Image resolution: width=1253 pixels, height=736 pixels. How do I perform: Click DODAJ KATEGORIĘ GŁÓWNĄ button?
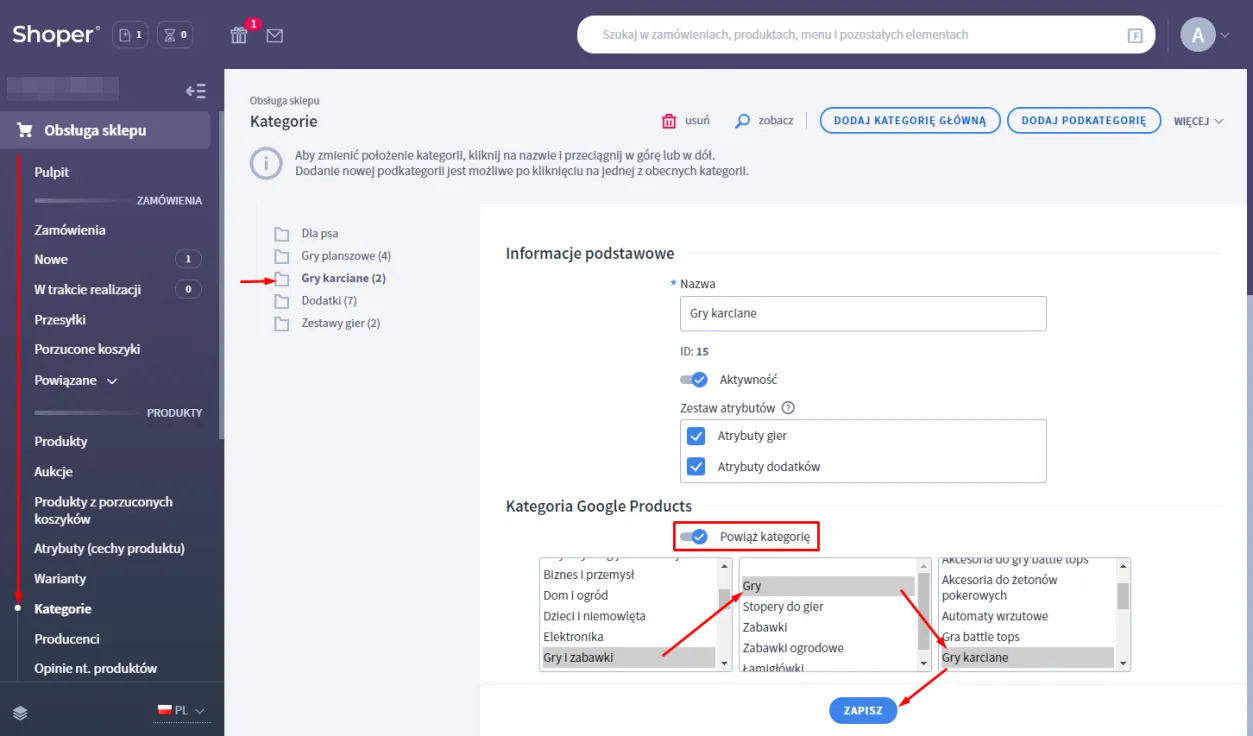[909, 121]
